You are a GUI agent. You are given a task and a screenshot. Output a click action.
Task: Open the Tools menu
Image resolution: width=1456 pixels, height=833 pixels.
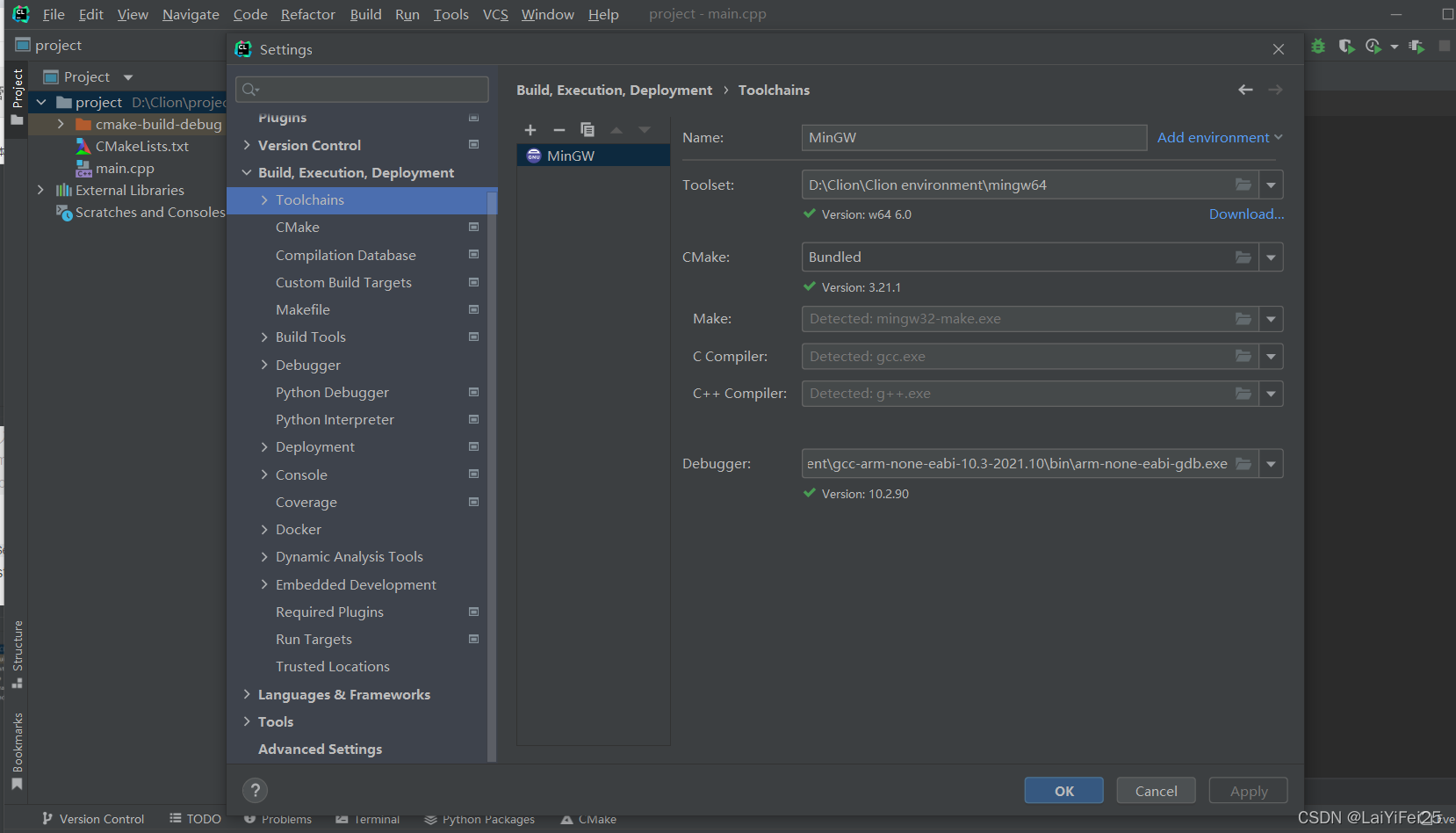click(x=451, y=14)
